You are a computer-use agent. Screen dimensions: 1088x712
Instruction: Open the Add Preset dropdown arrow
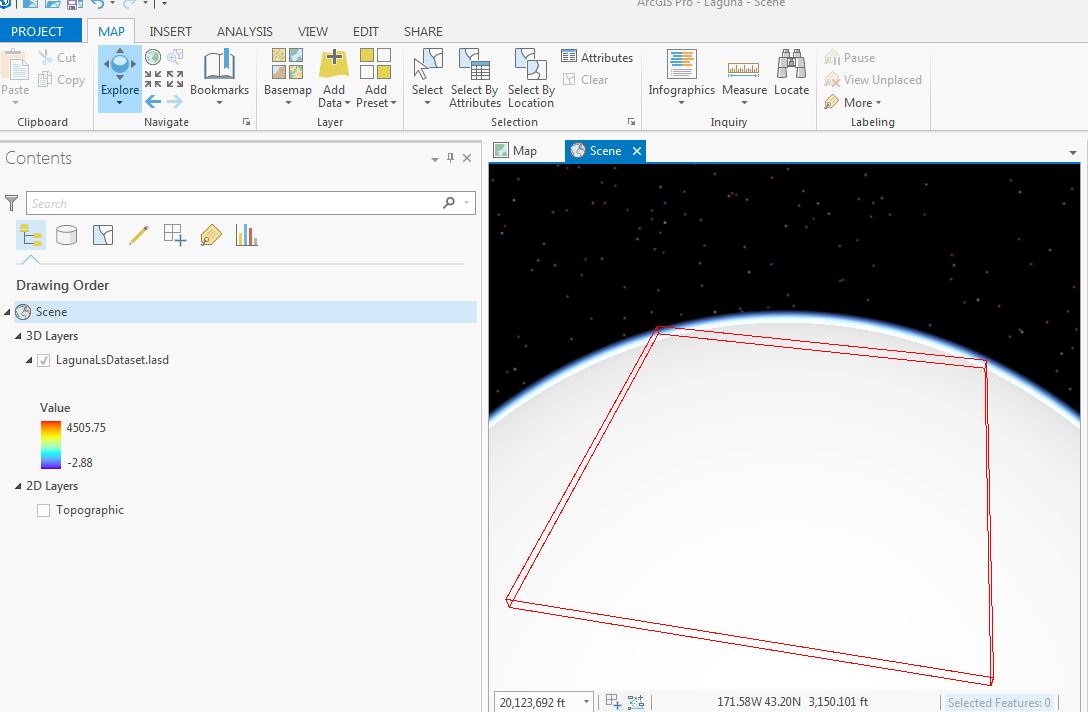(x=393, y=103)
